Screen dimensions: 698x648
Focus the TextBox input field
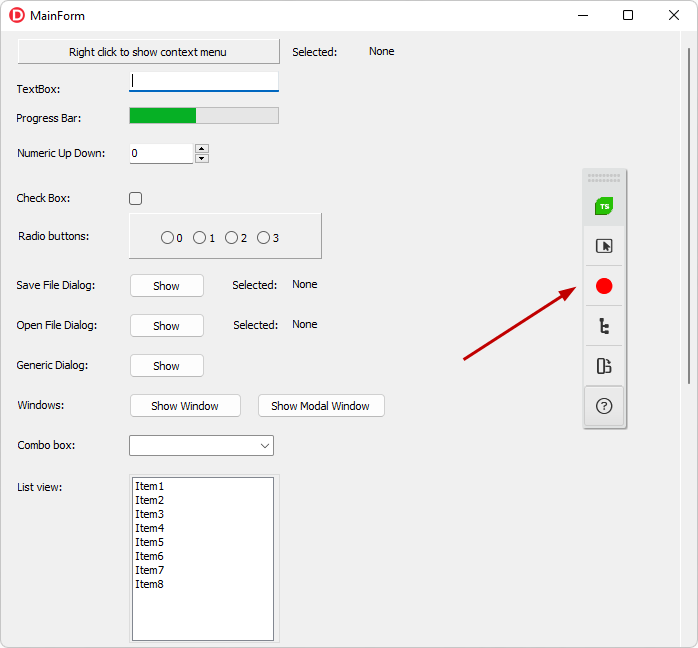pos(204,82)
